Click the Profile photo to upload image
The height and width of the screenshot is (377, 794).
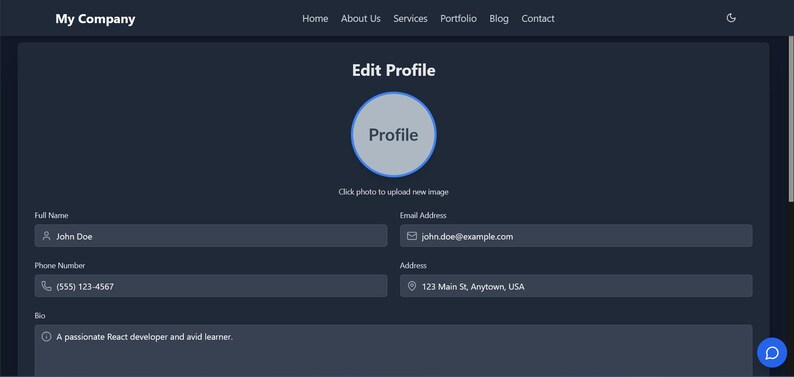393,135
